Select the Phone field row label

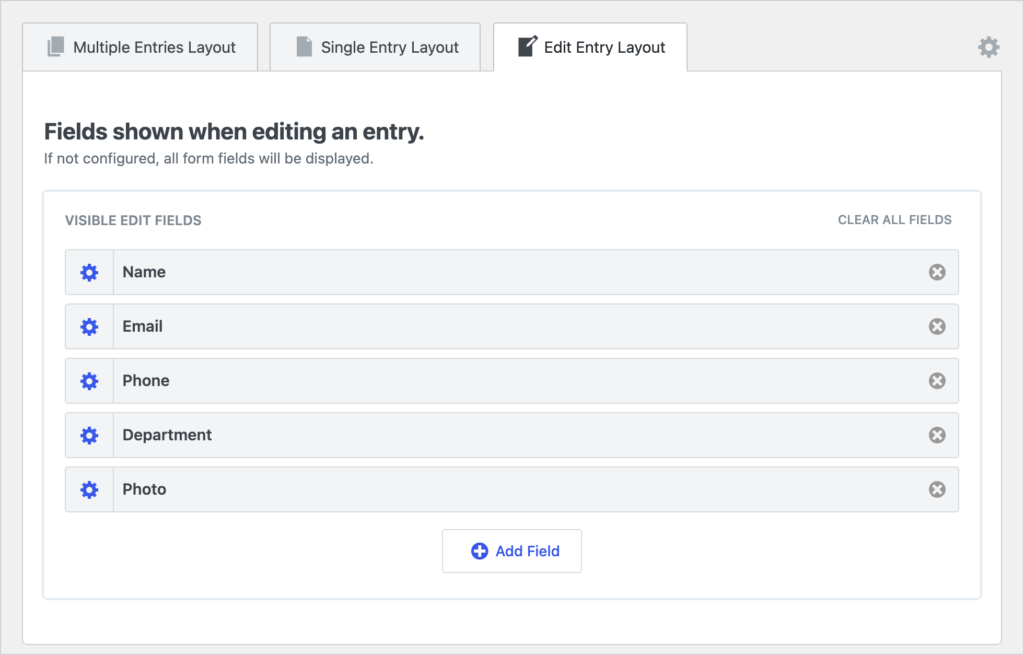[x=146, y=381]
